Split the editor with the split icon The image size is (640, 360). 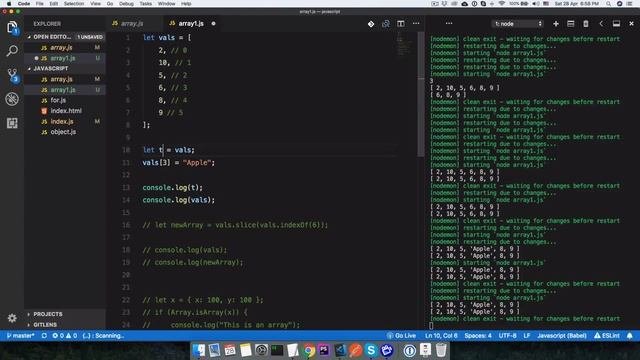(401, 24)
